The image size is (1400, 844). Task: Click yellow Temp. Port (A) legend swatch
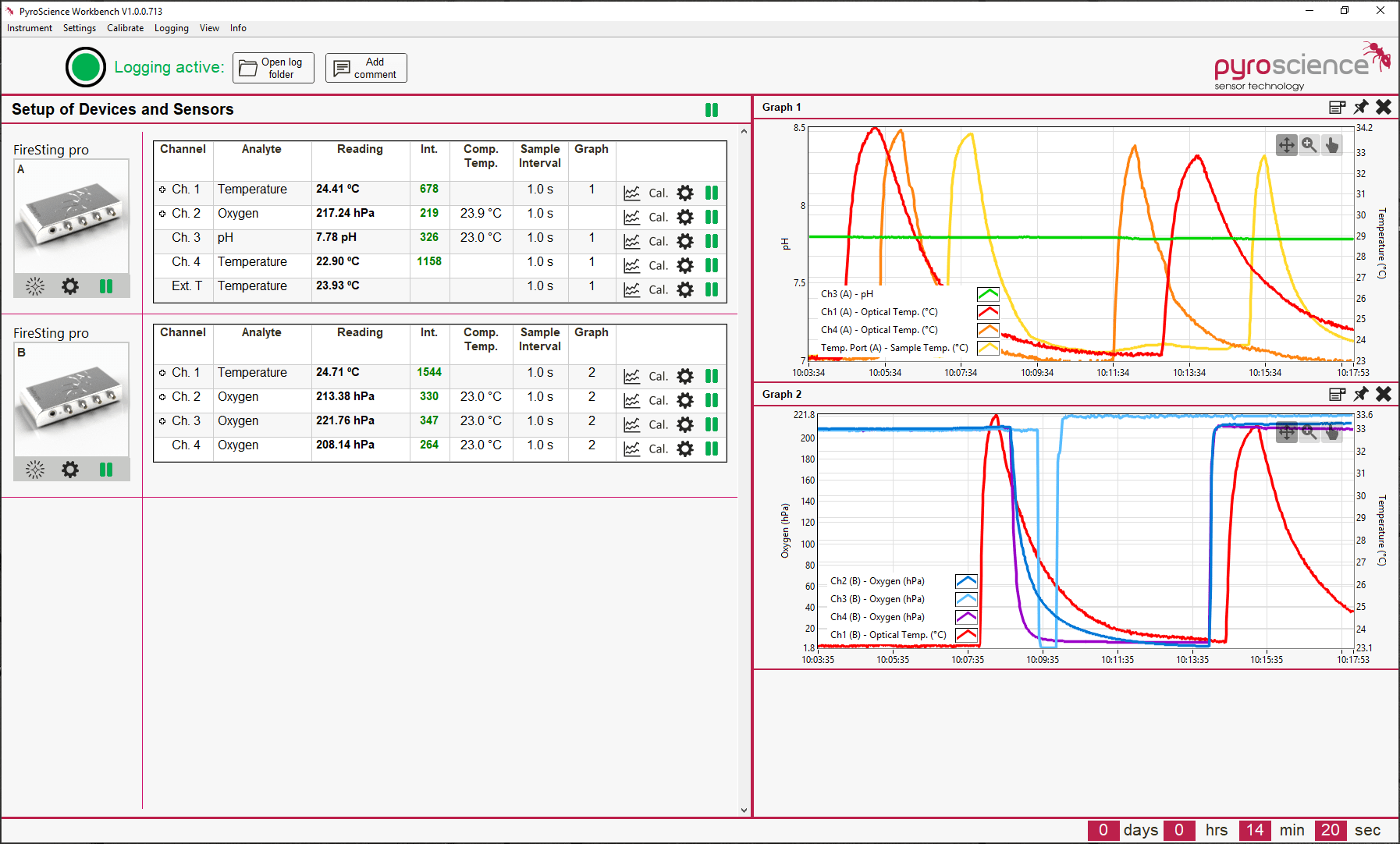coord(988,348)
